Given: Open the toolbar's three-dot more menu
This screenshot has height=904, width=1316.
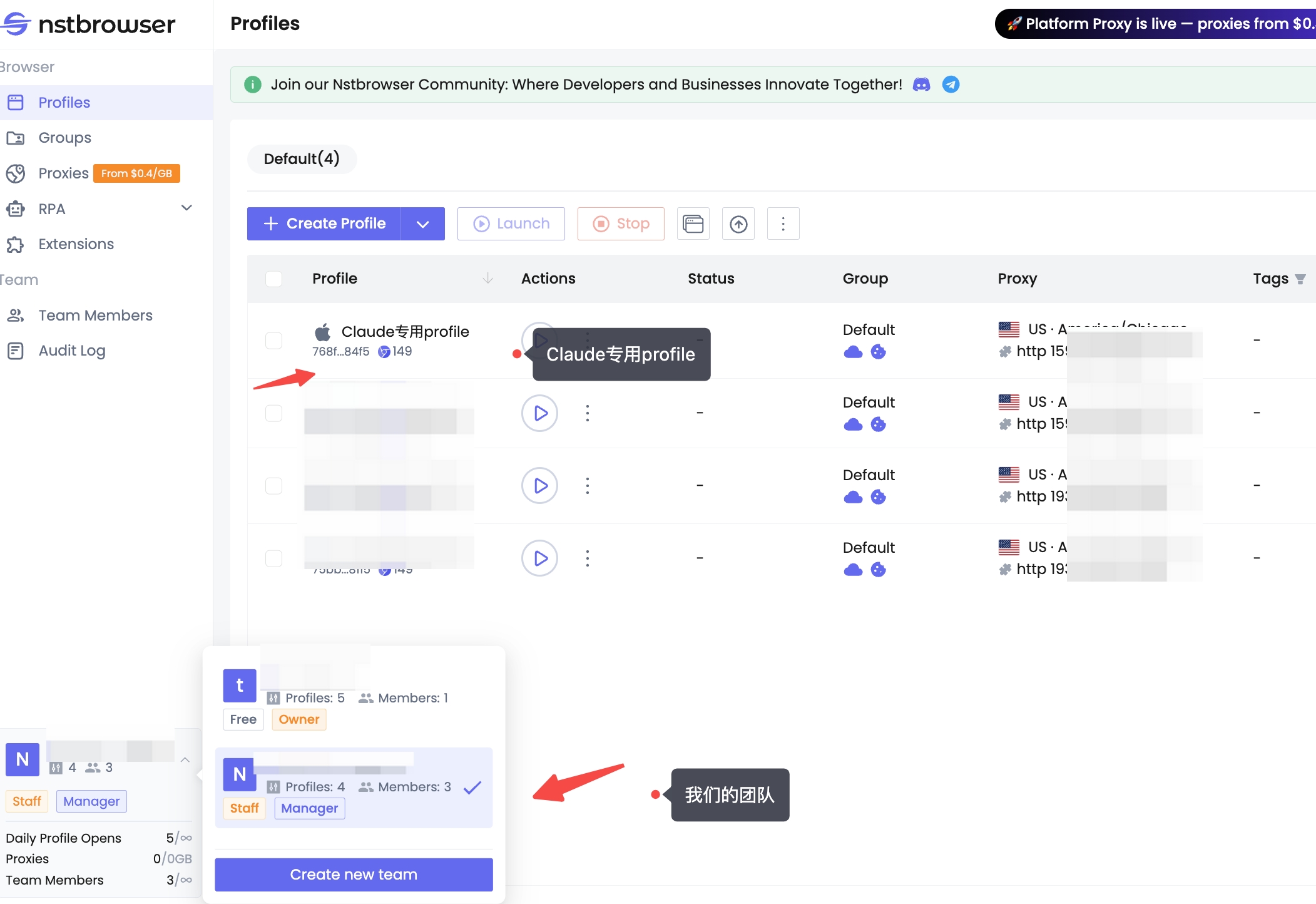Looking at the screenshot, I should click(783, 223).
